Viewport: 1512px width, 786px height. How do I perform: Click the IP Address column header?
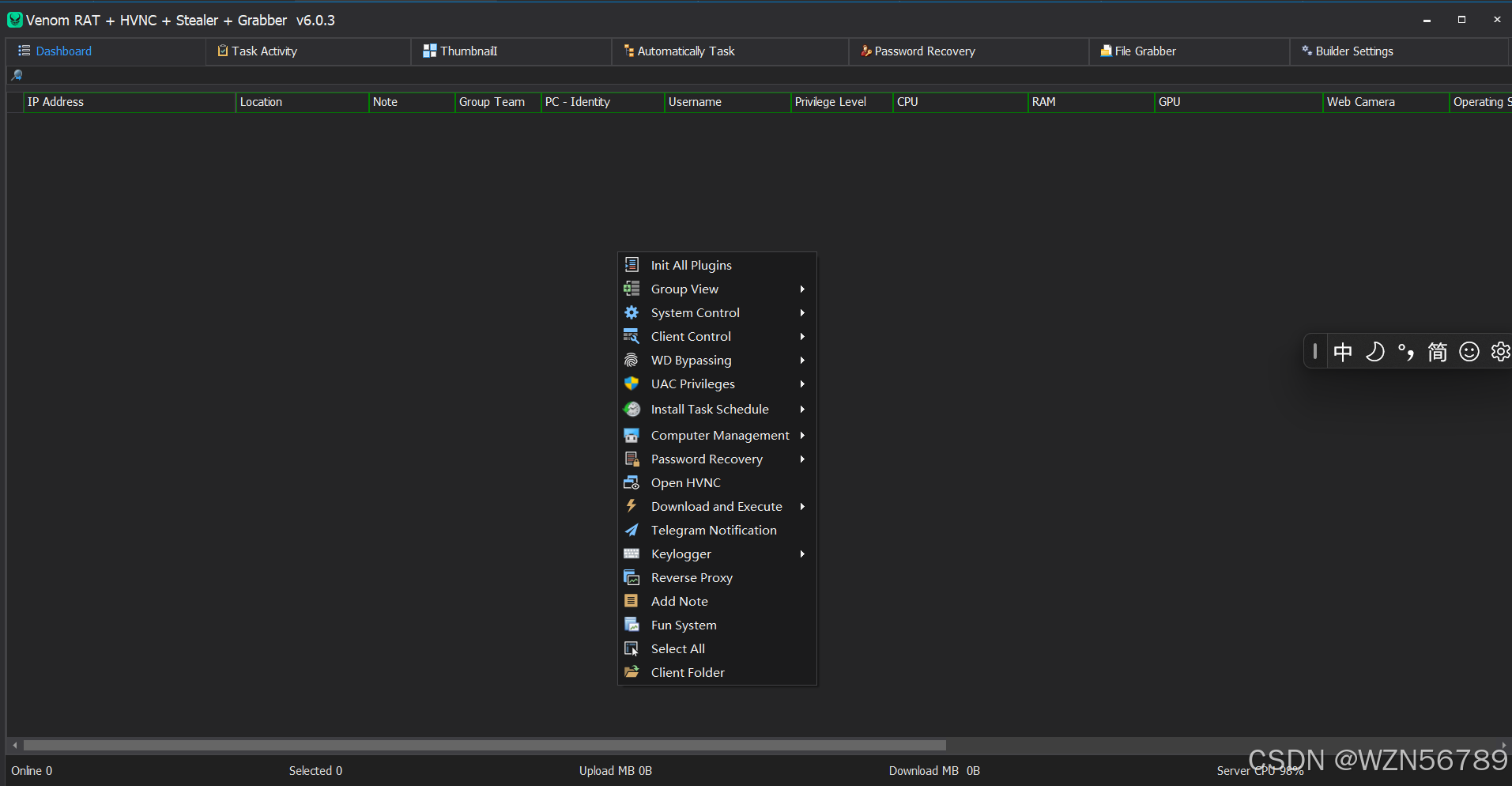[130, 102]
